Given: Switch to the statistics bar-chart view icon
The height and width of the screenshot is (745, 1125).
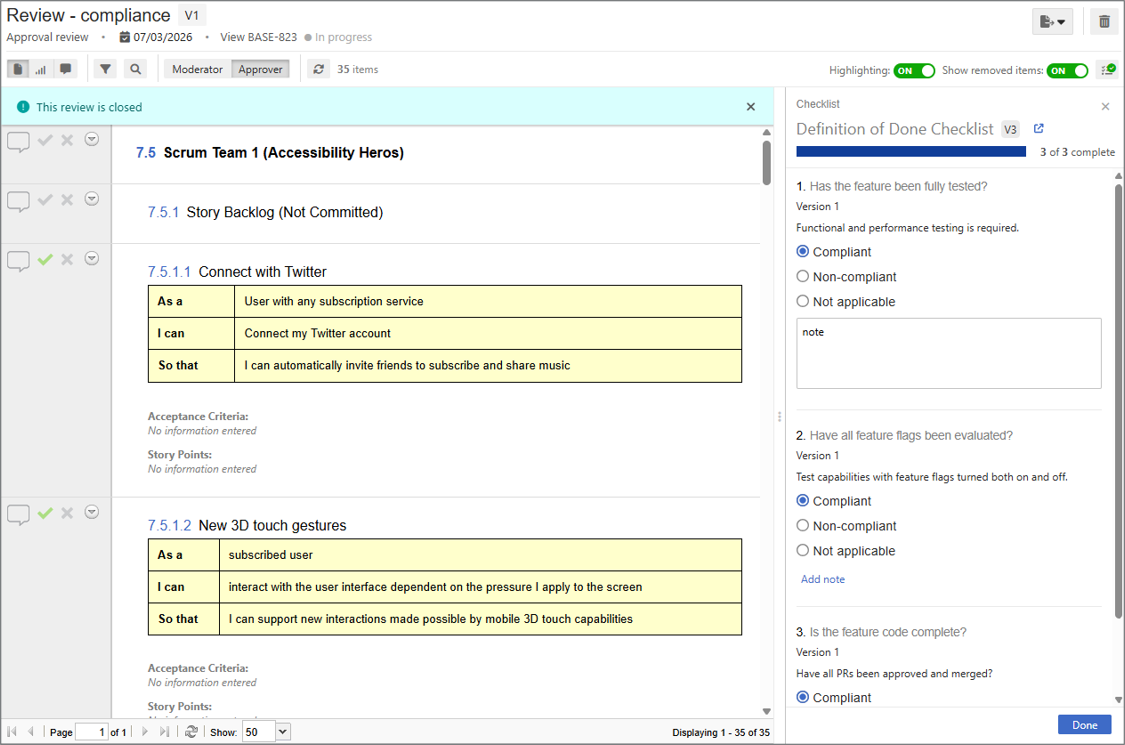Looking at the screenshot, I should 41,69.
